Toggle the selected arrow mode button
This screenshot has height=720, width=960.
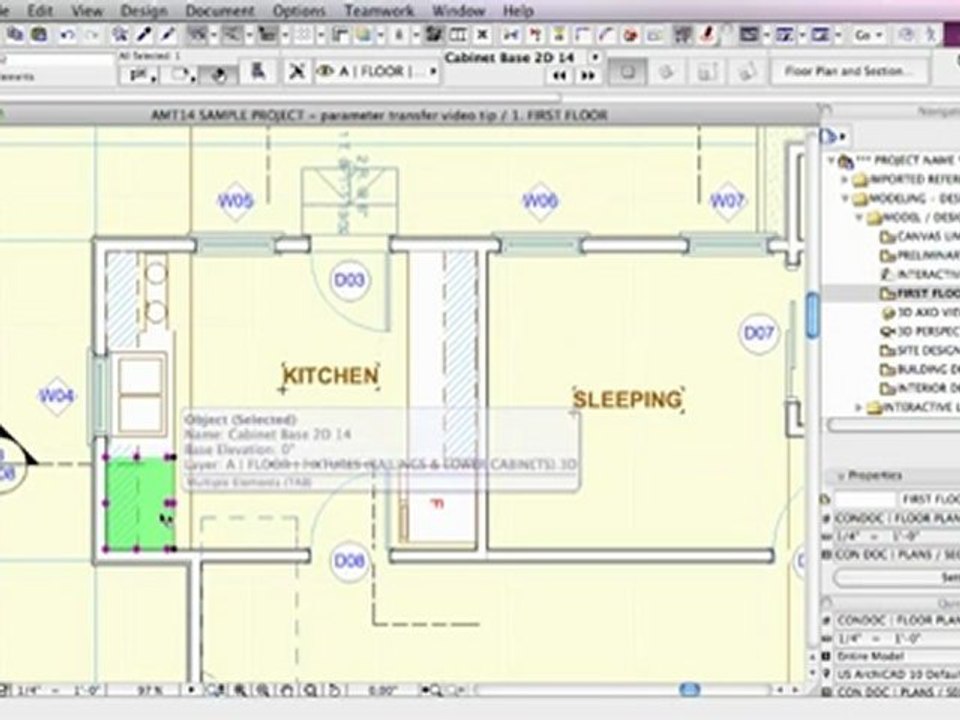(219, 75)
